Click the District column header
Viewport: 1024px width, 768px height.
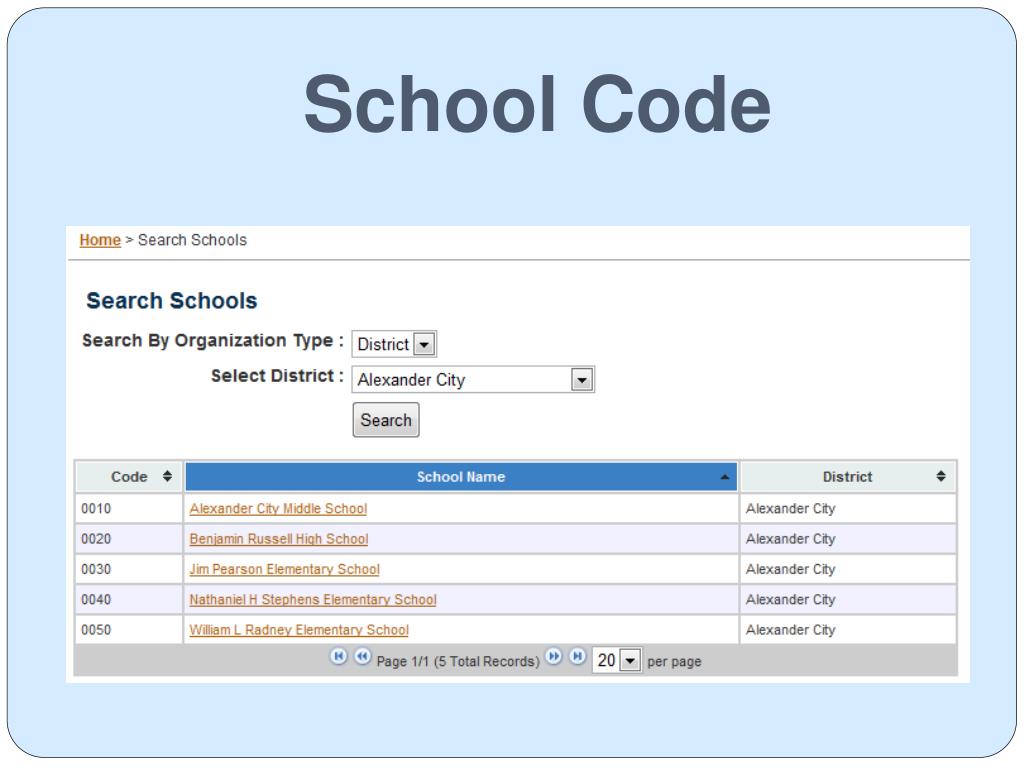tap(848, 477)
